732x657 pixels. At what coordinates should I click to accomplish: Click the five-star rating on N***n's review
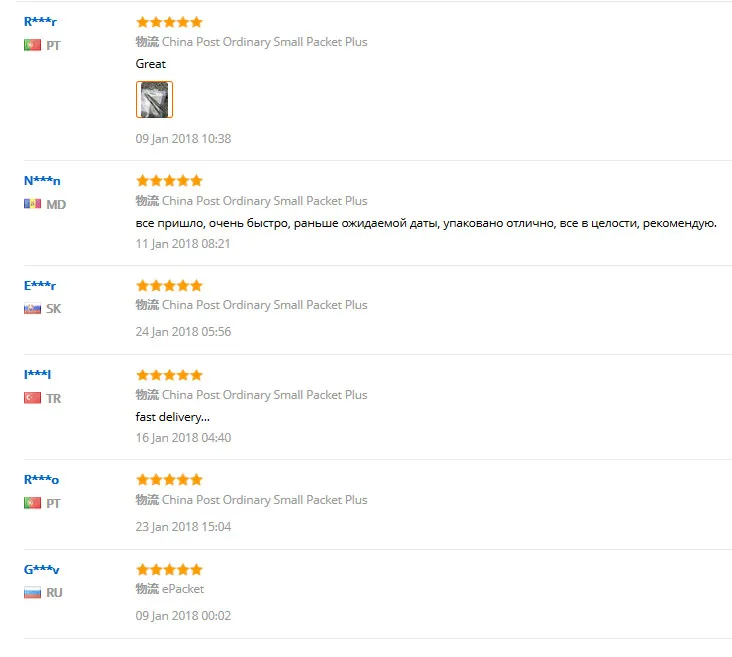pyautogui.click(x=169, y=180)
